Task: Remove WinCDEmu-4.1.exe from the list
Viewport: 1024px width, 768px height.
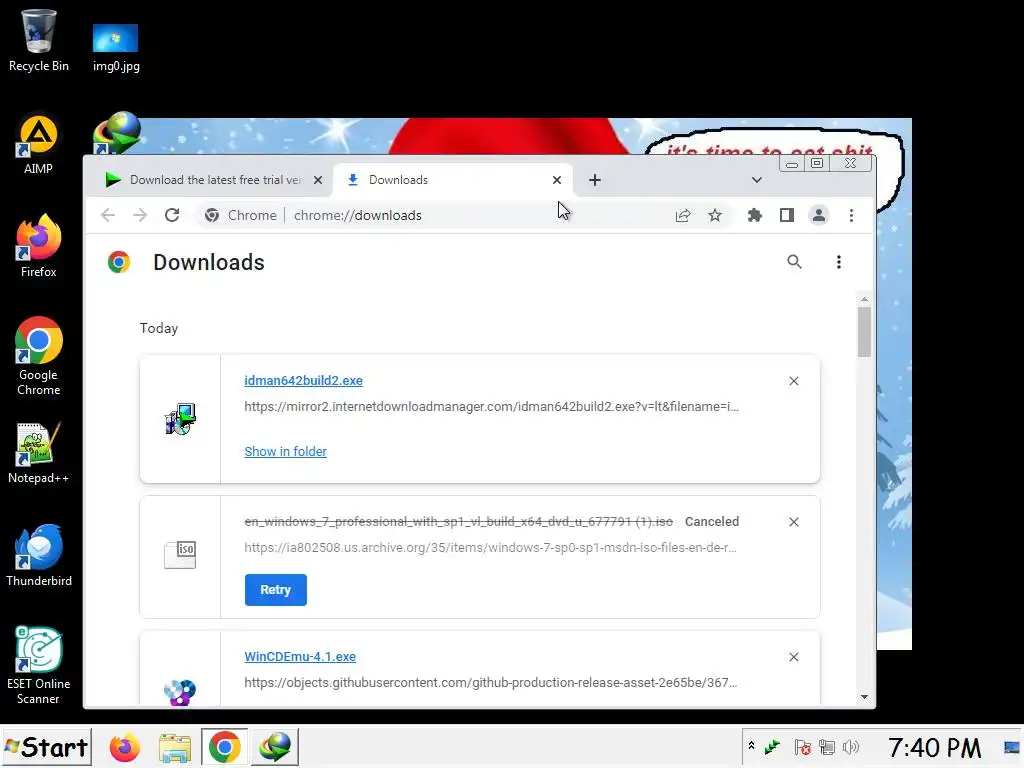Action: click(793, 657)
